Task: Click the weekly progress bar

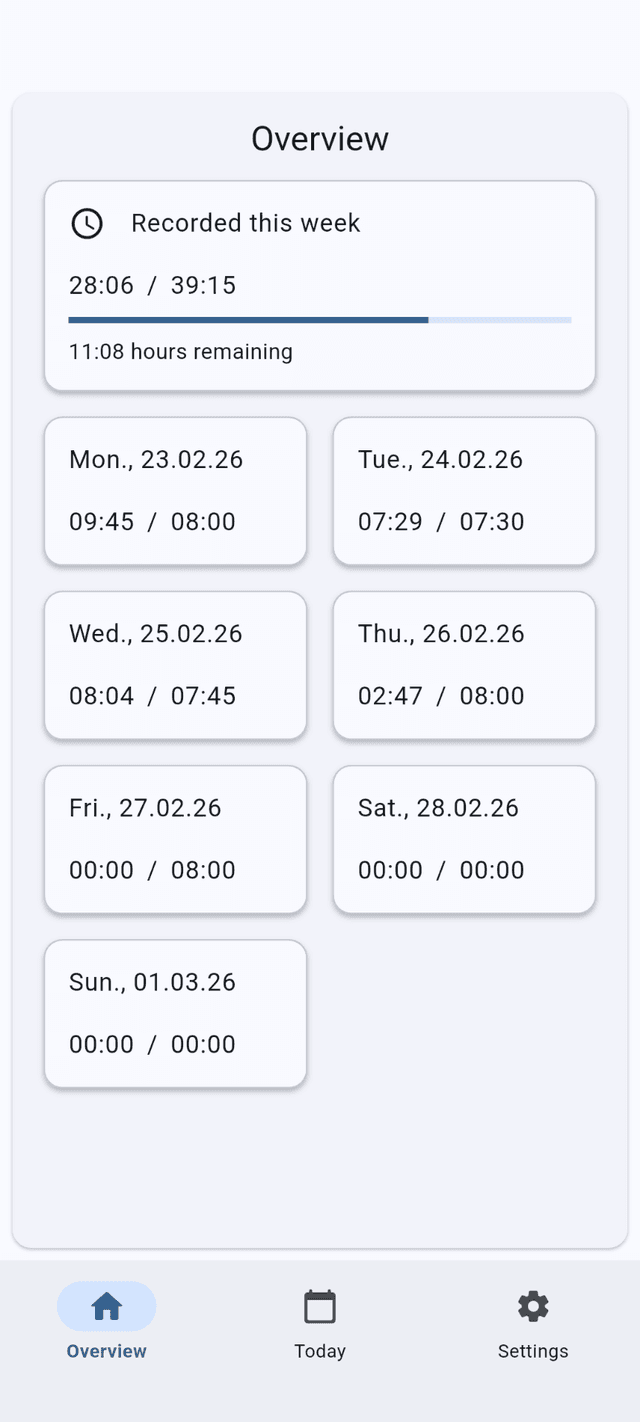Action: pos(319,319)
